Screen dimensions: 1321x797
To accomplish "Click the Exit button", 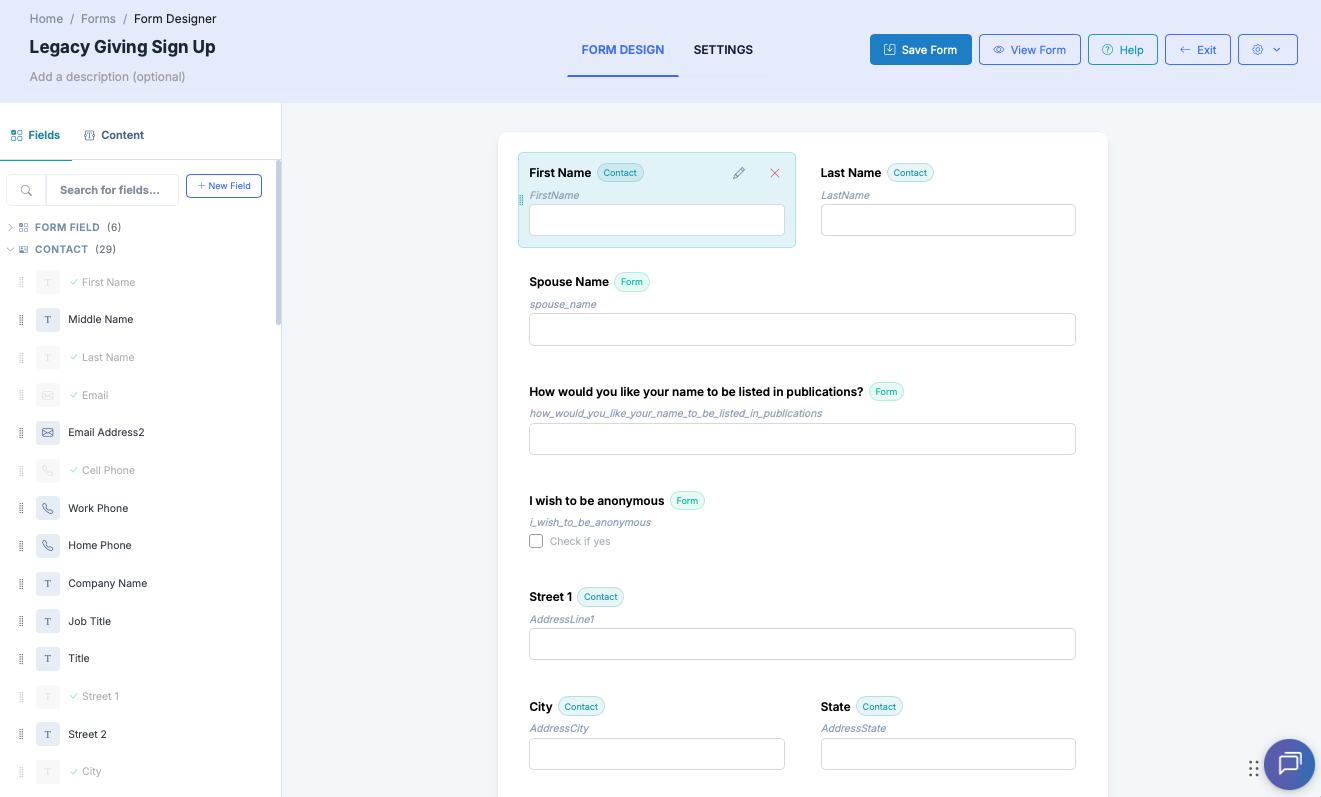I will click(1198, 50).
